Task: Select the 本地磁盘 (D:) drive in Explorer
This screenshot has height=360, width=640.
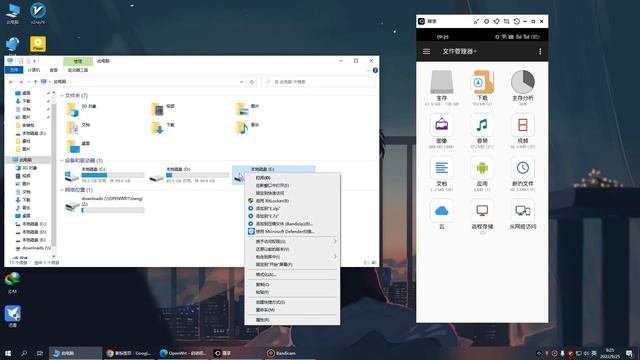Action: 189,175
